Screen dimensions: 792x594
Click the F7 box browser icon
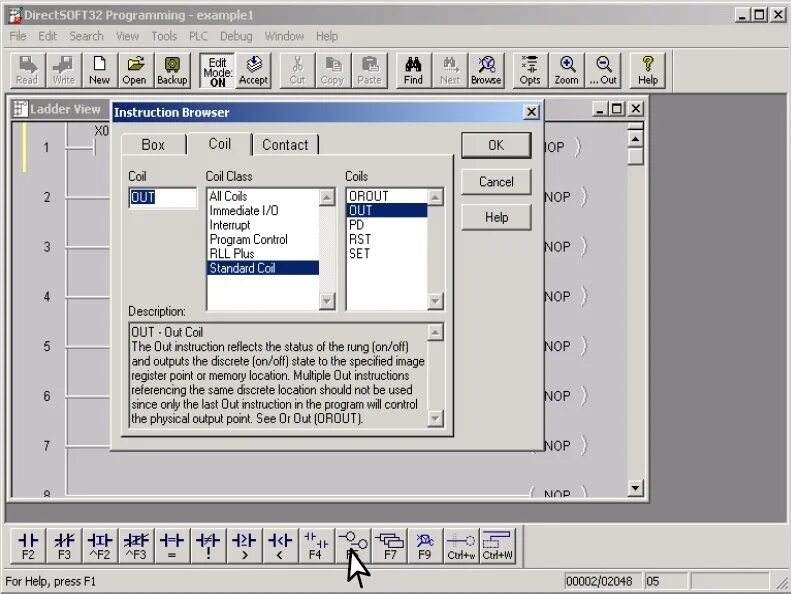[x=390, y=546]
